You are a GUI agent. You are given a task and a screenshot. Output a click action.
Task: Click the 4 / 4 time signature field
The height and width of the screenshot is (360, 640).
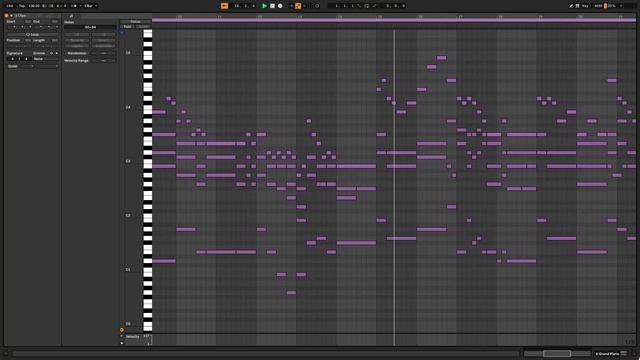61,6
